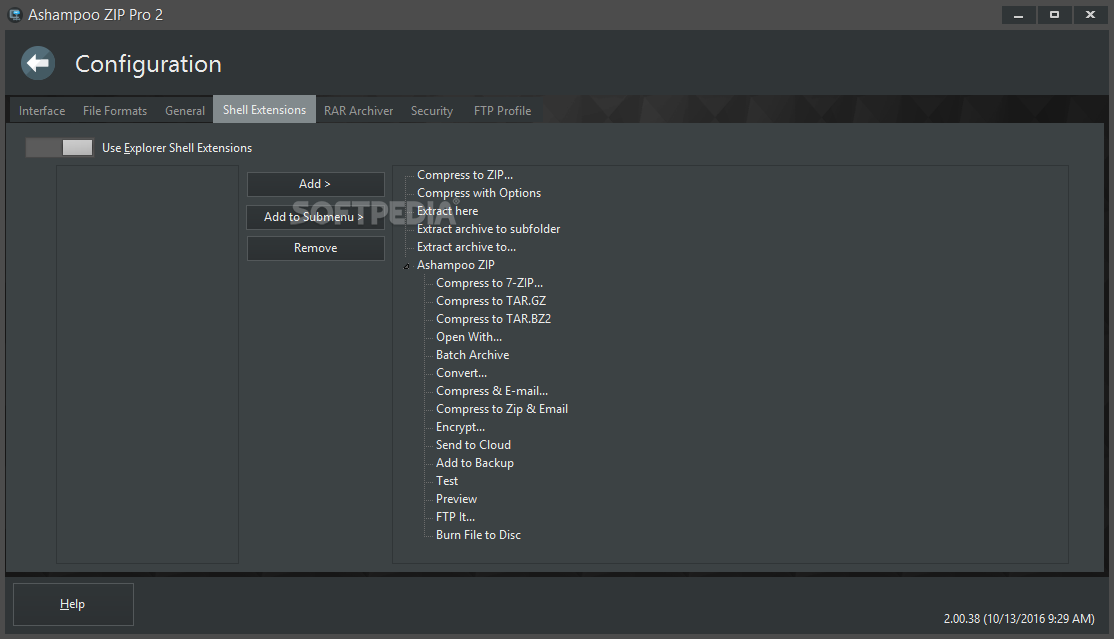The width and height of the screenshot is (1114, 639).
Task: Open Help
Action: (x=73, y=604)
